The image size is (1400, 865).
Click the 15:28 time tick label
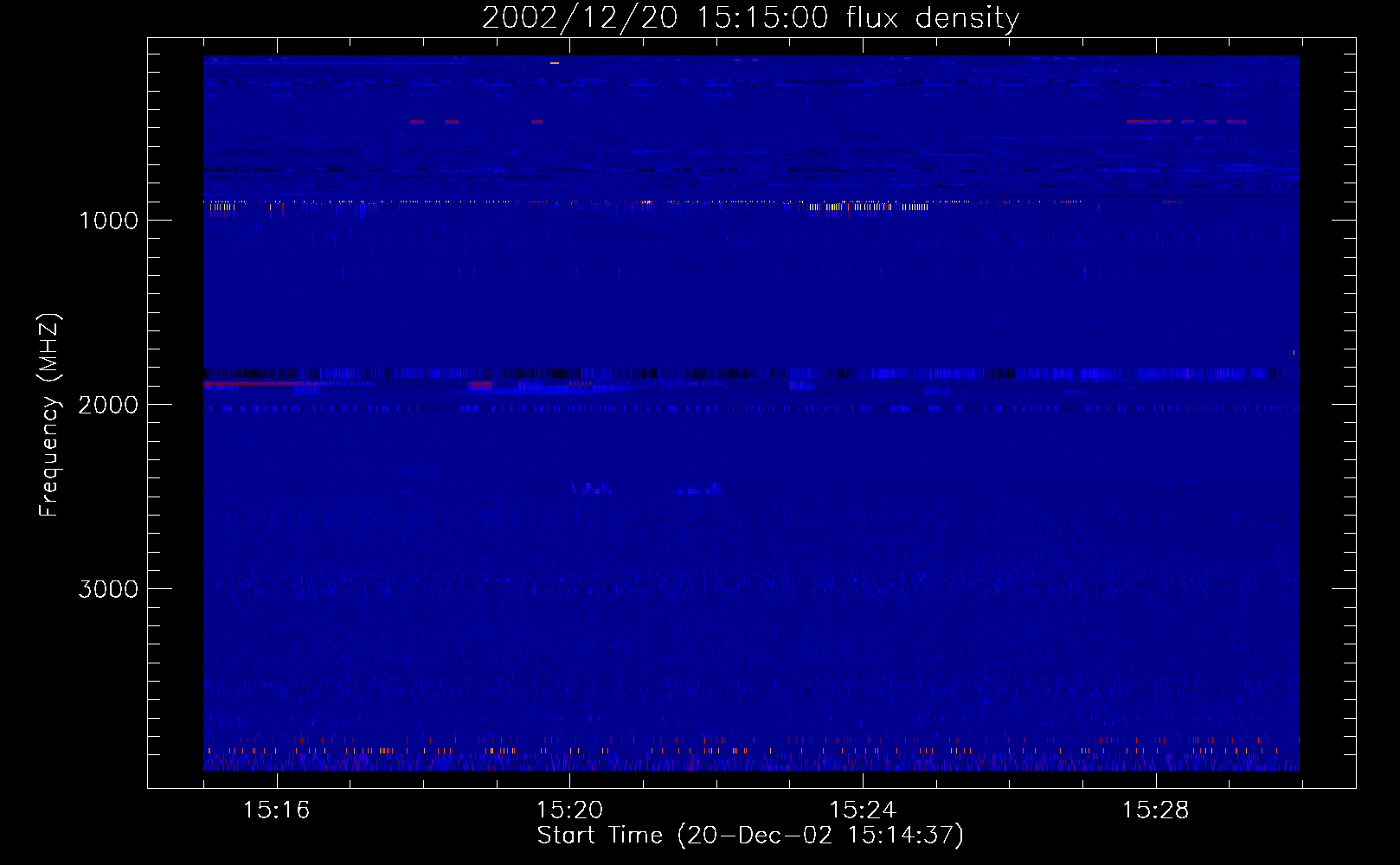tap(1155, 811)
